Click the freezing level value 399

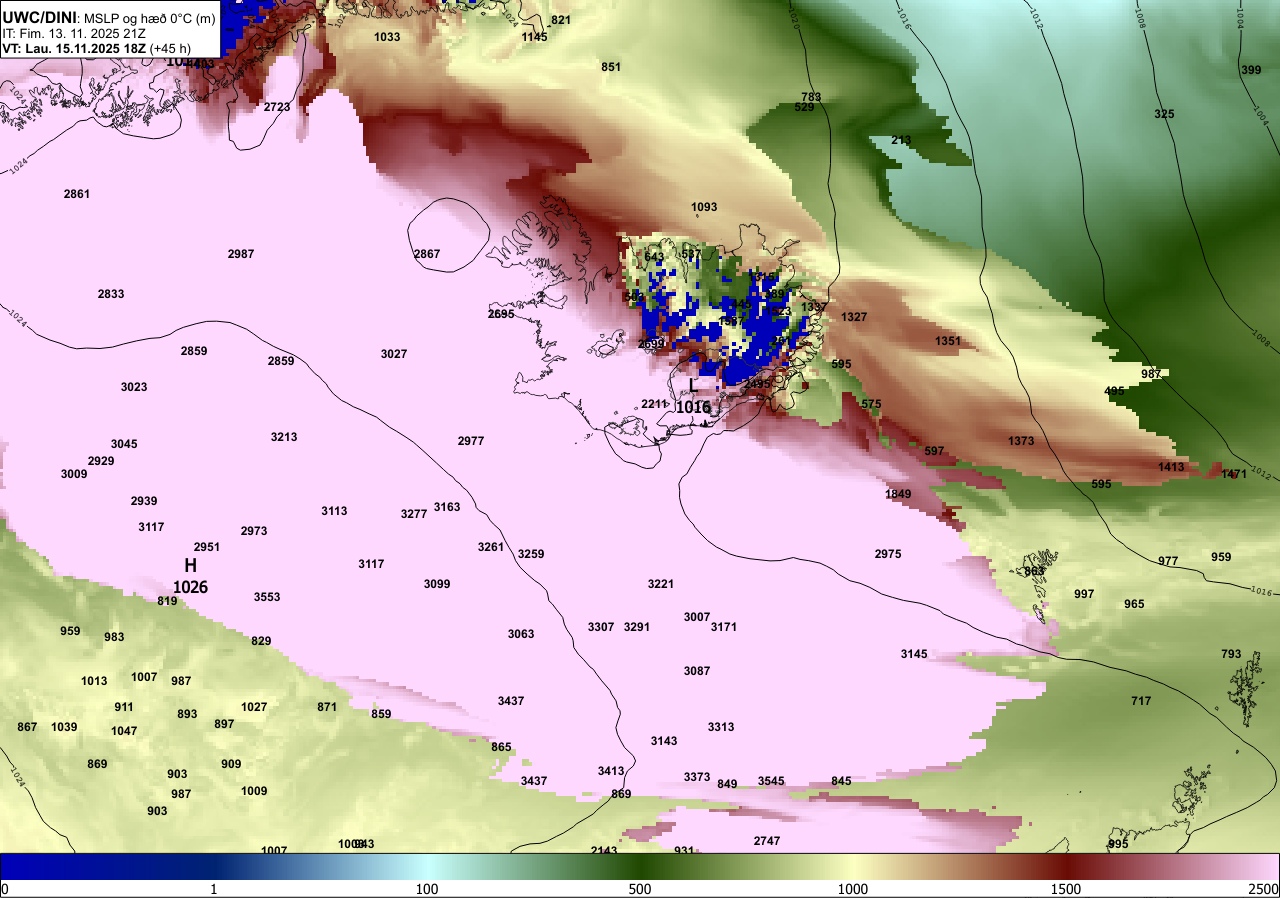coord(1251,70)
